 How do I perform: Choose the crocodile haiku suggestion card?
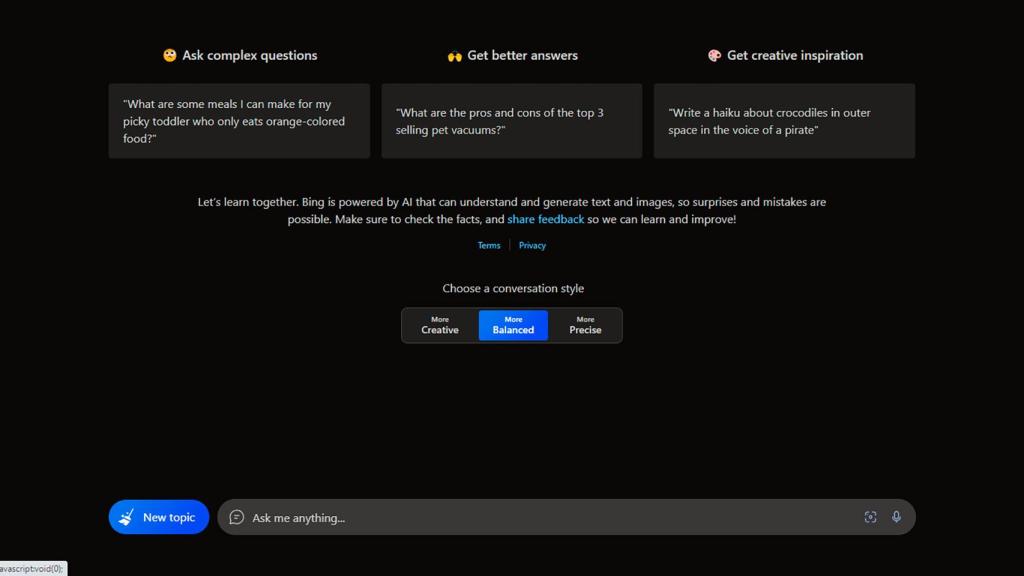point(784,121)
